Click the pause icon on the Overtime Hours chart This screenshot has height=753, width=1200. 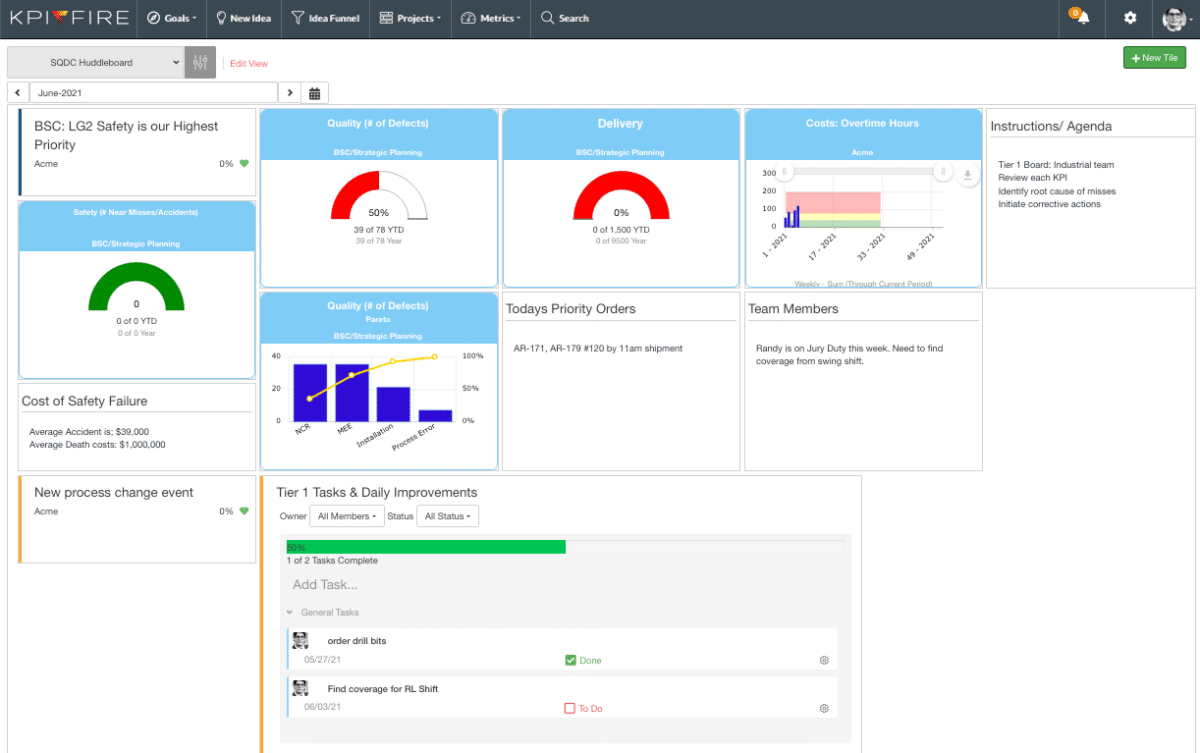click(943, 171)
